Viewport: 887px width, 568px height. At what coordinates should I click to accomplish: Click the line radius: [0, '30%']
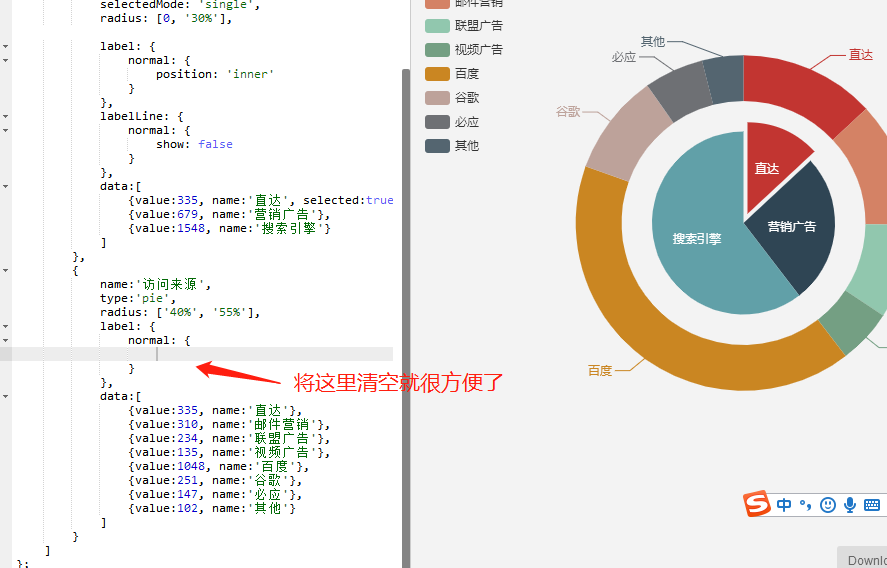[x=166, y=18]
